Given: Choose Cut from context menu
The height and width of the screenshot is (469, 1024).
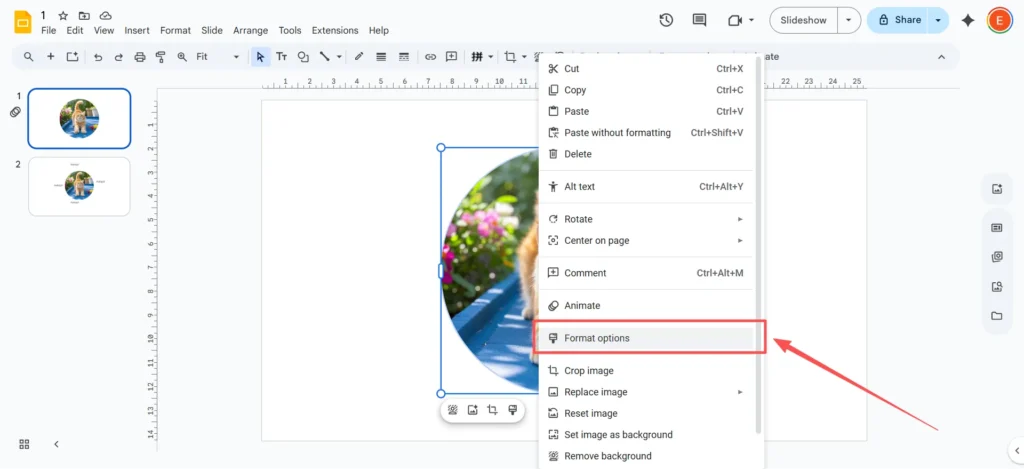Looking at the screenshot, I should 646,69.
